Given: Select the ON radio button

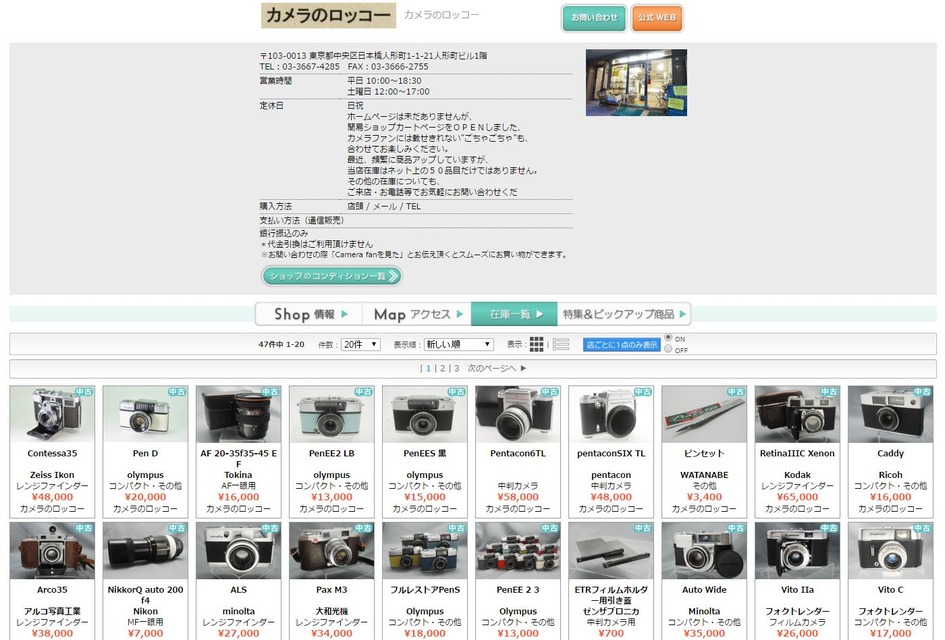Looking at the screenshot, I should [x=668, y=337].
